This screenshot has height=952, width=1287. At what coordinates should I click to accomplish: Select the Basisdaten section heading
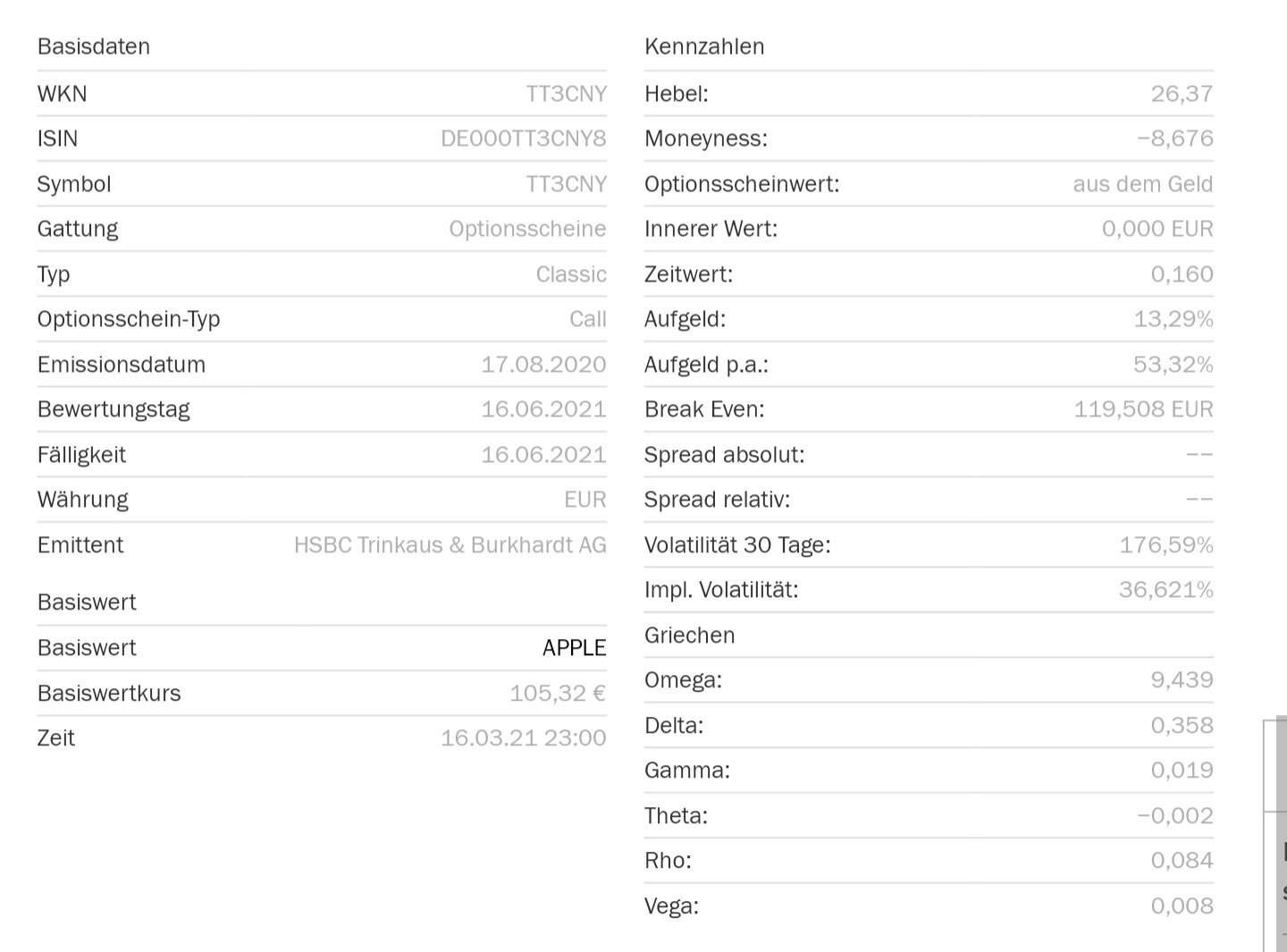[x=94, y=46]
